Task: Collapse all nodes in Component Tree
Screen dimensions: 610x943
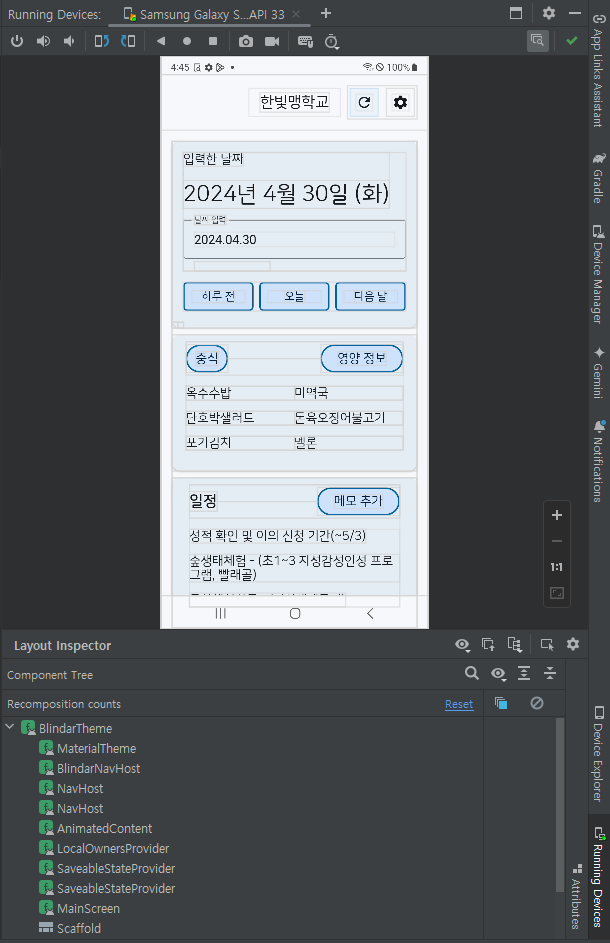Action: point(550,674)
